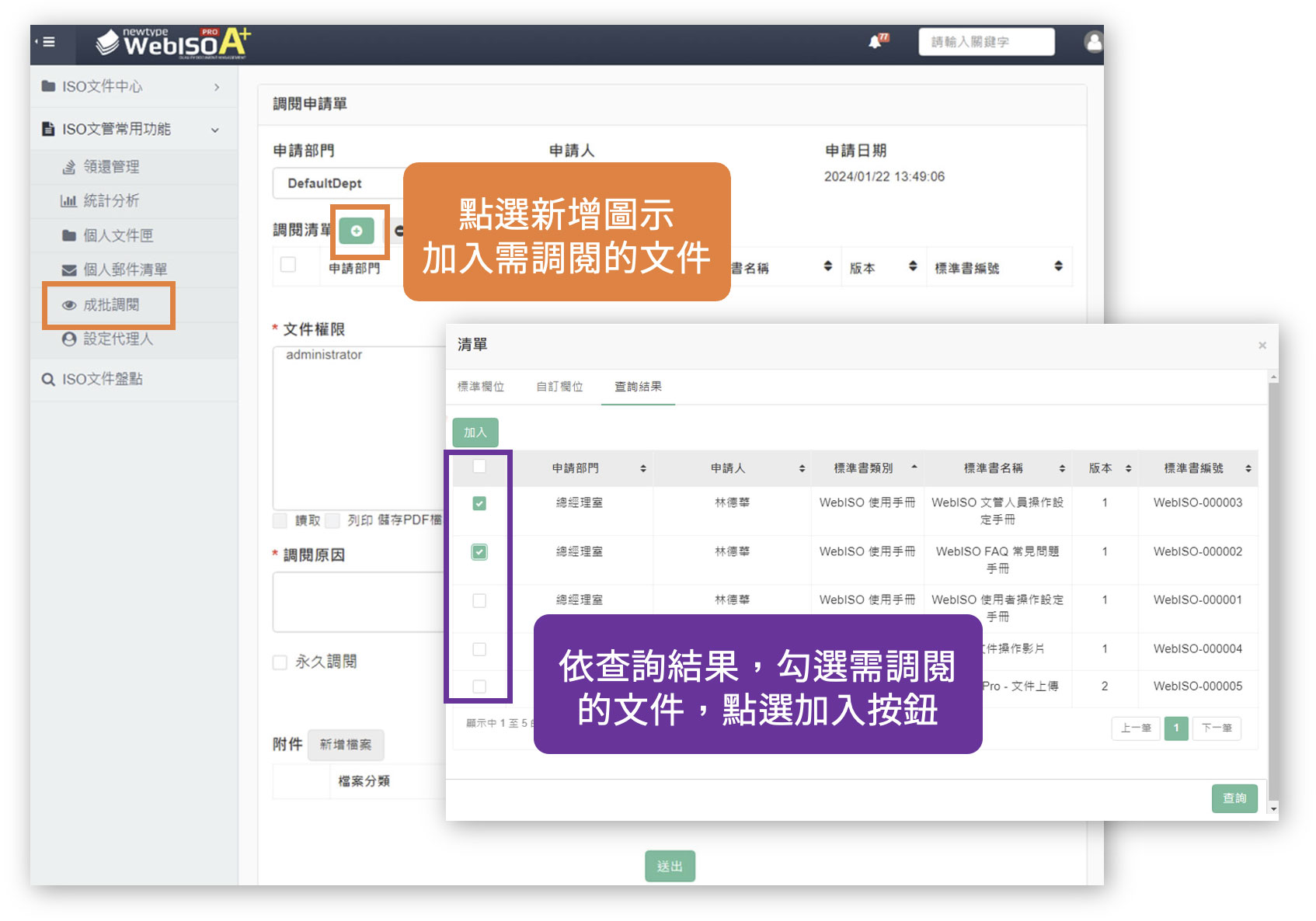1316x921 pixels.
Task: Switch to the 自訂欄位 tab
Action: [x=559, y=387]
